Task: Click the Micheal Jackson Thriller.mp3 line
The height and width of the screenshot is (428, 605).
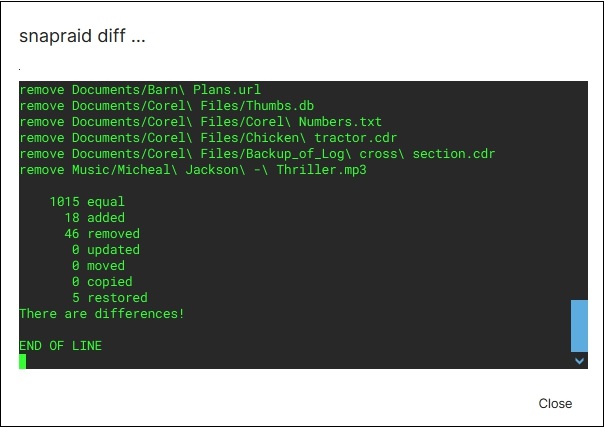Action: [197, 170]
